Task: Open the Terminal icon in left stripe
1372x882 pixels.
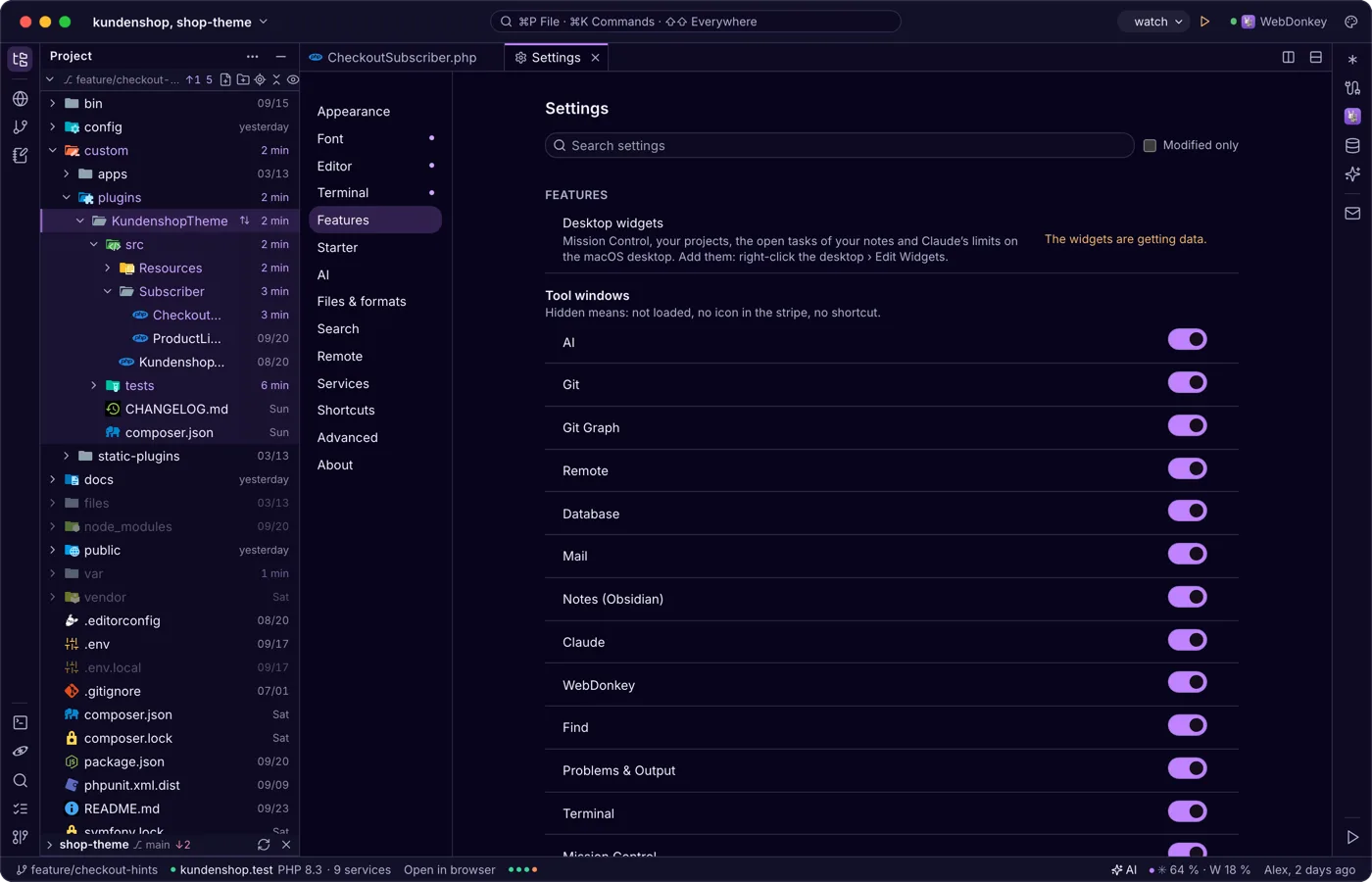Action: click(20, 722)
